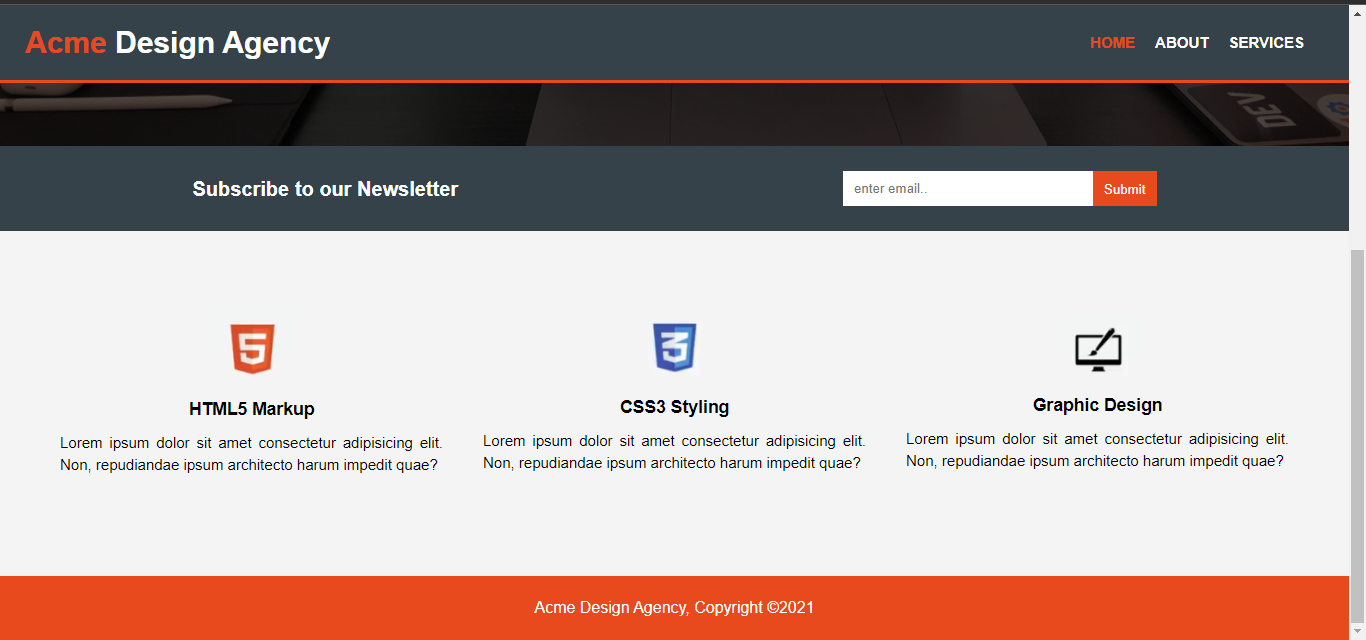1366x640 pixels.
Task: Select the Graphic Design heading
Action: coord(1098,405)
